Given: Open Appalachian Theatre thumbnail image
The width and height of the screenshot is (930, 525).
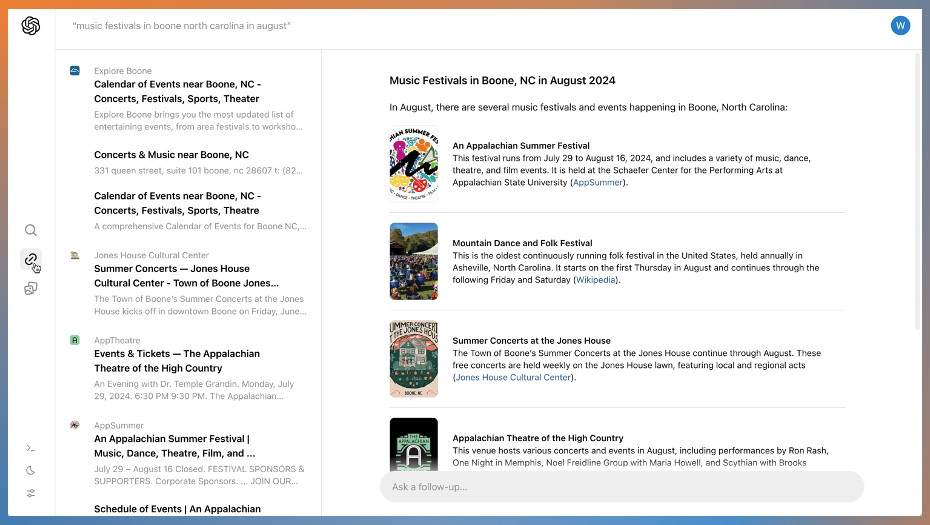Looking at the screenshot, I should point(413,444).
